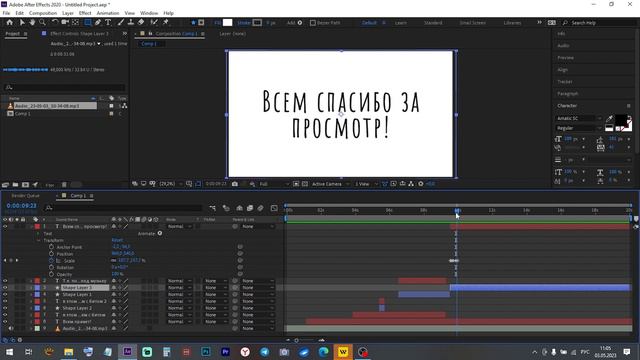The height and width of the screenshot is (360, 640).
Task: Click the Reset link in Transform
Action: [x=117, y=240]
